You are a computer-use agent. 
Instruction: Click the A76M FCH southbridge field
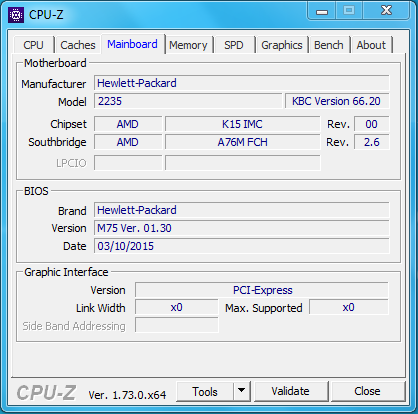[x=243, y=142]
